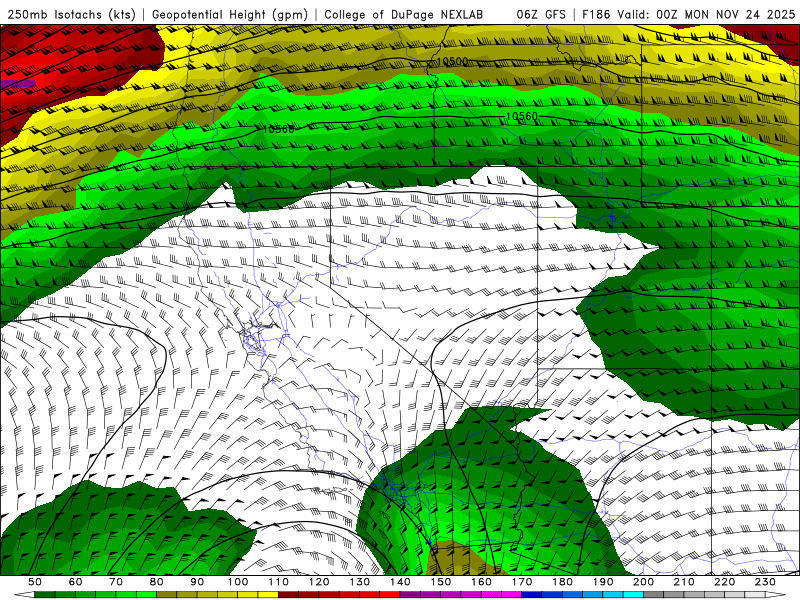
Task: Pick the dark maroon swatch right of 110
Action: coord(288,595)
